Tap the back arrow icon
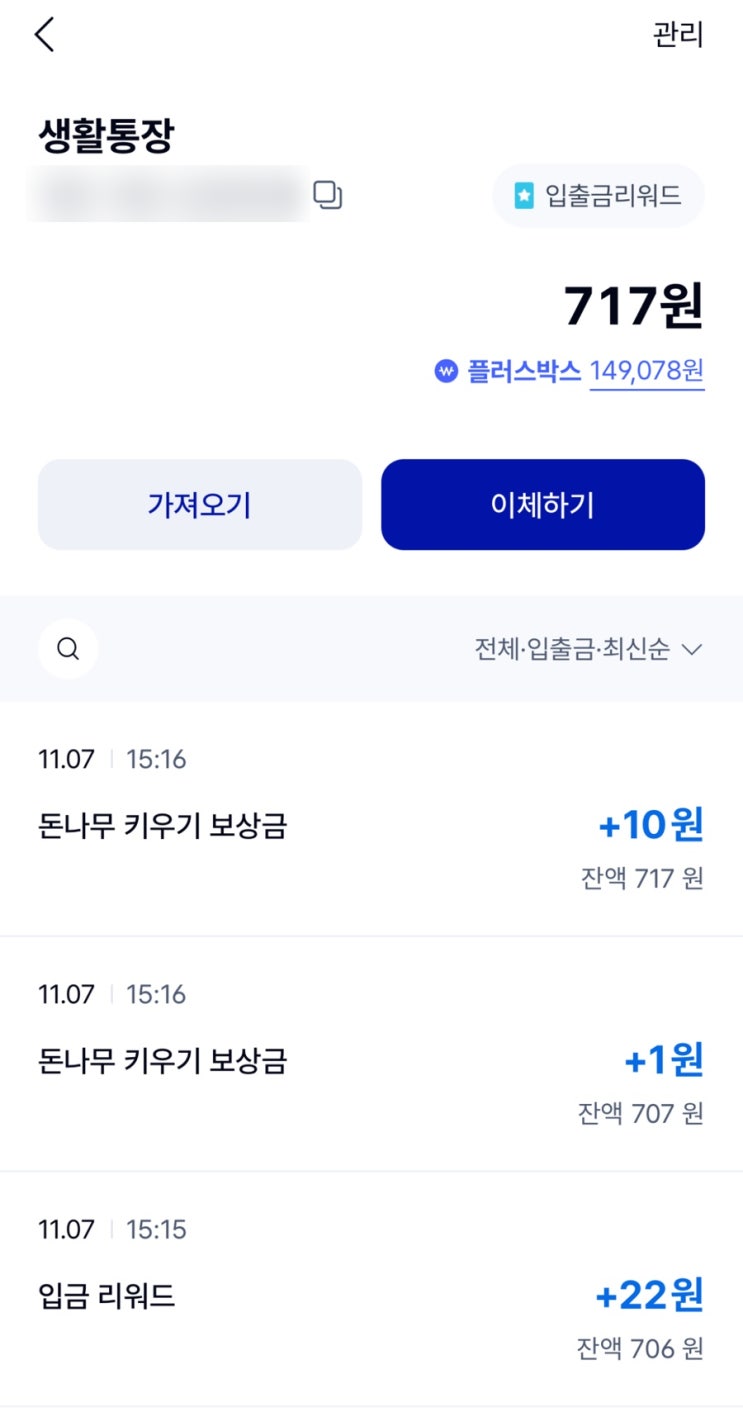 (x=44, y=35)
